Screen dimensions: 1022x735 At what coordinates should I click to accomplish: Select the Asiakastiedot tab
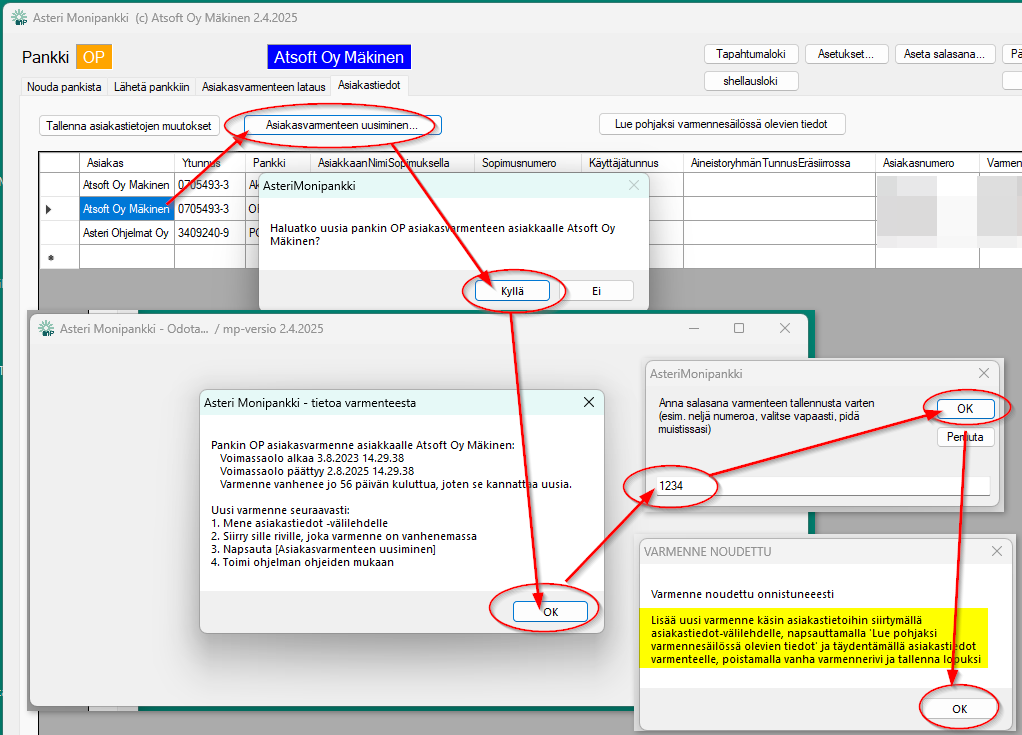[370, 85]
